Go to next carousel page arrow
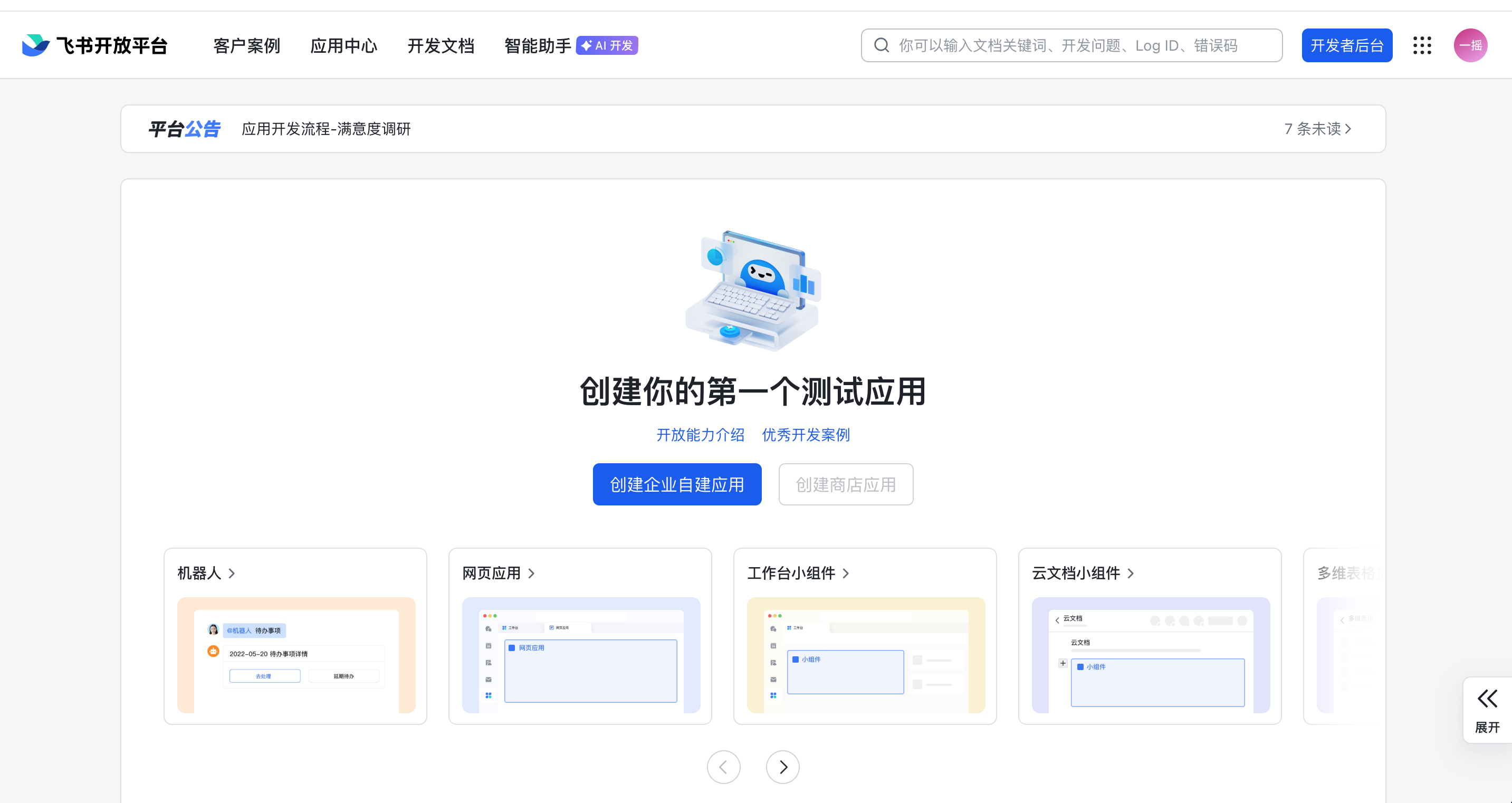Screen dimensions: 1512x803 [x=782, y=767]
